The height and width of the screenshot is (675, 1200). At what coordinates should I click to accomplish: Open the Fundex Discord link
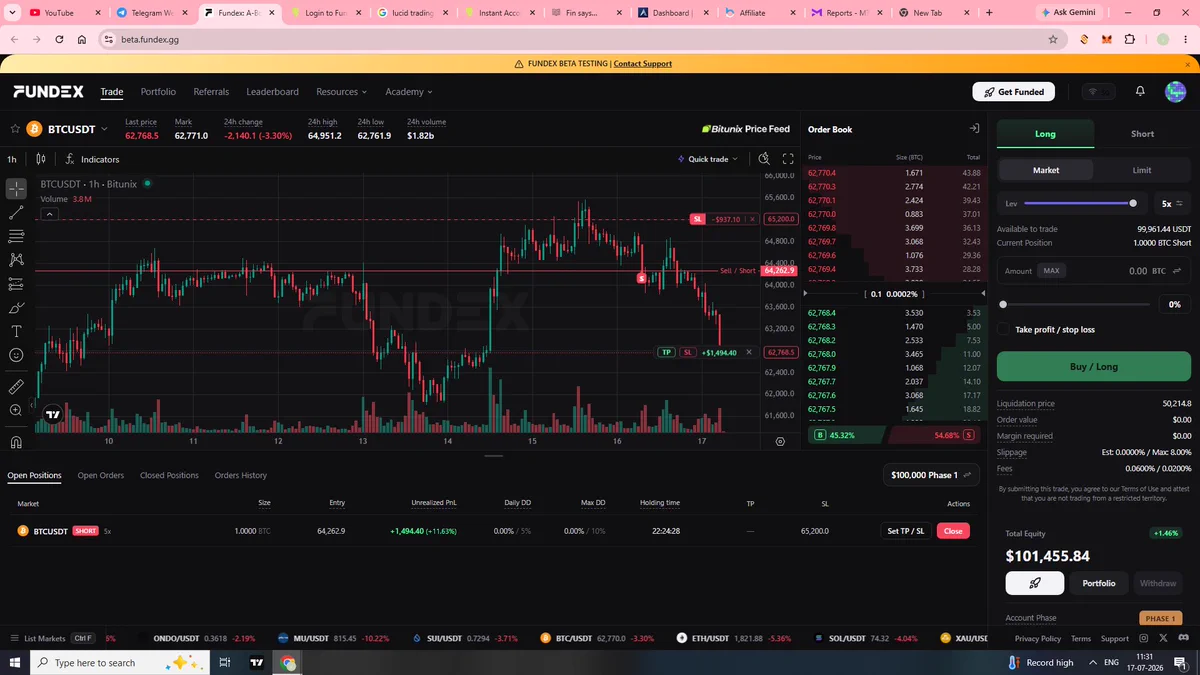tap(1183, 638)
